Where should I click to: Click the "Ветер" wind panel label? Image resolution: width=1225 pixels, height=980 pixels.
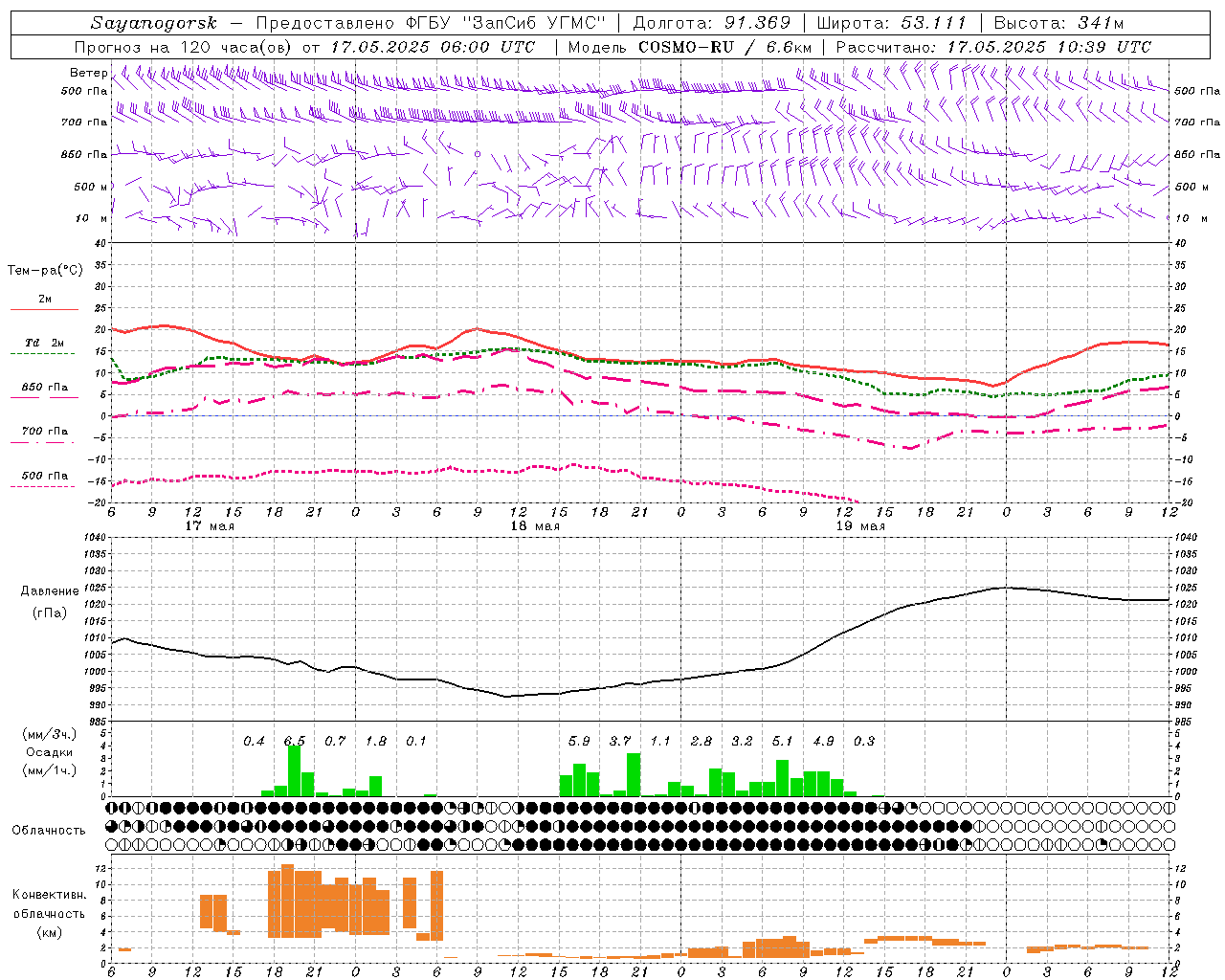coord(88,73)
